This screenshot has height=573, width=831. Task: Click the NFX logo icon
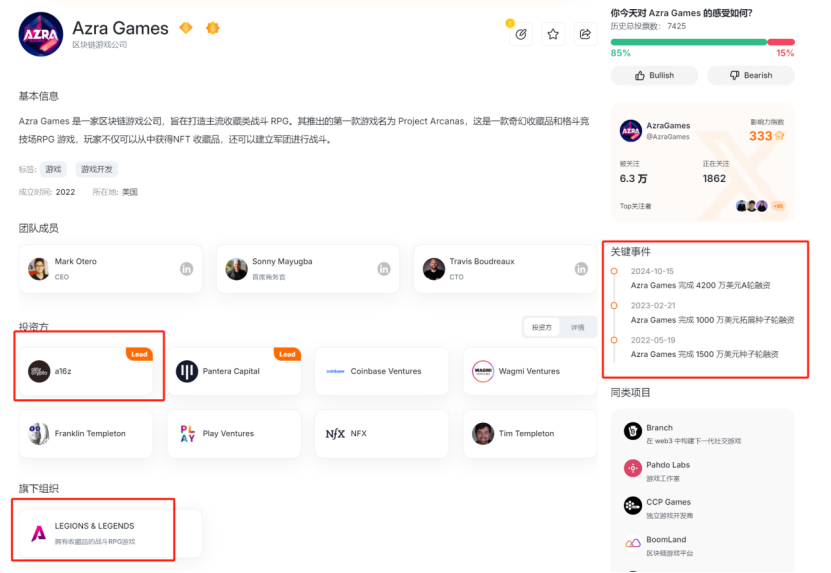(x=335, y=434)
